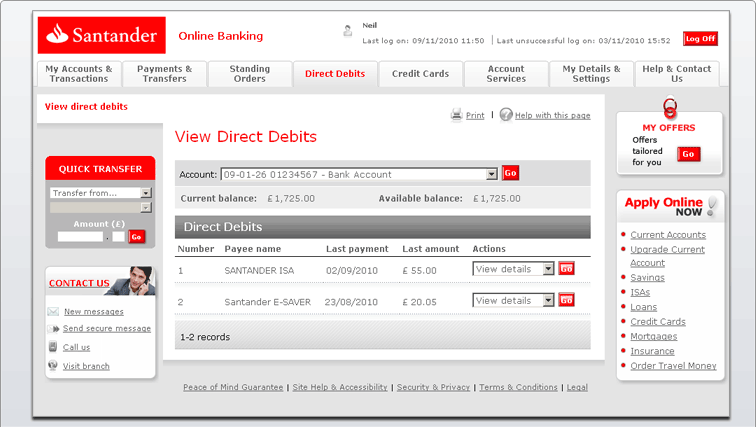Open New messages link
The image size is (756, 427).
click(94, 312)
